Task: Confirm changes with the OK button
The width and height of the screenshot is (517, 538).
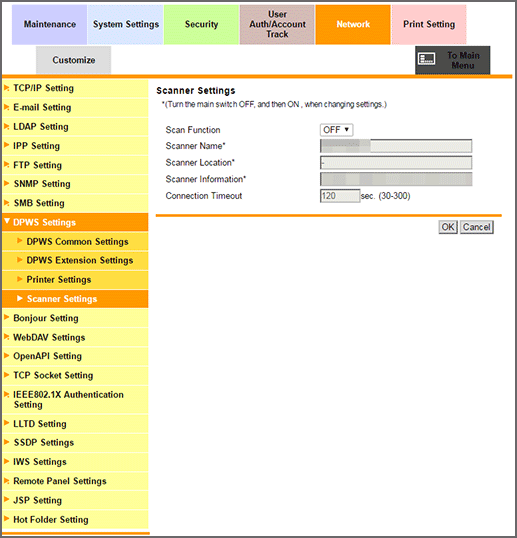Action: tap(448, 227)
